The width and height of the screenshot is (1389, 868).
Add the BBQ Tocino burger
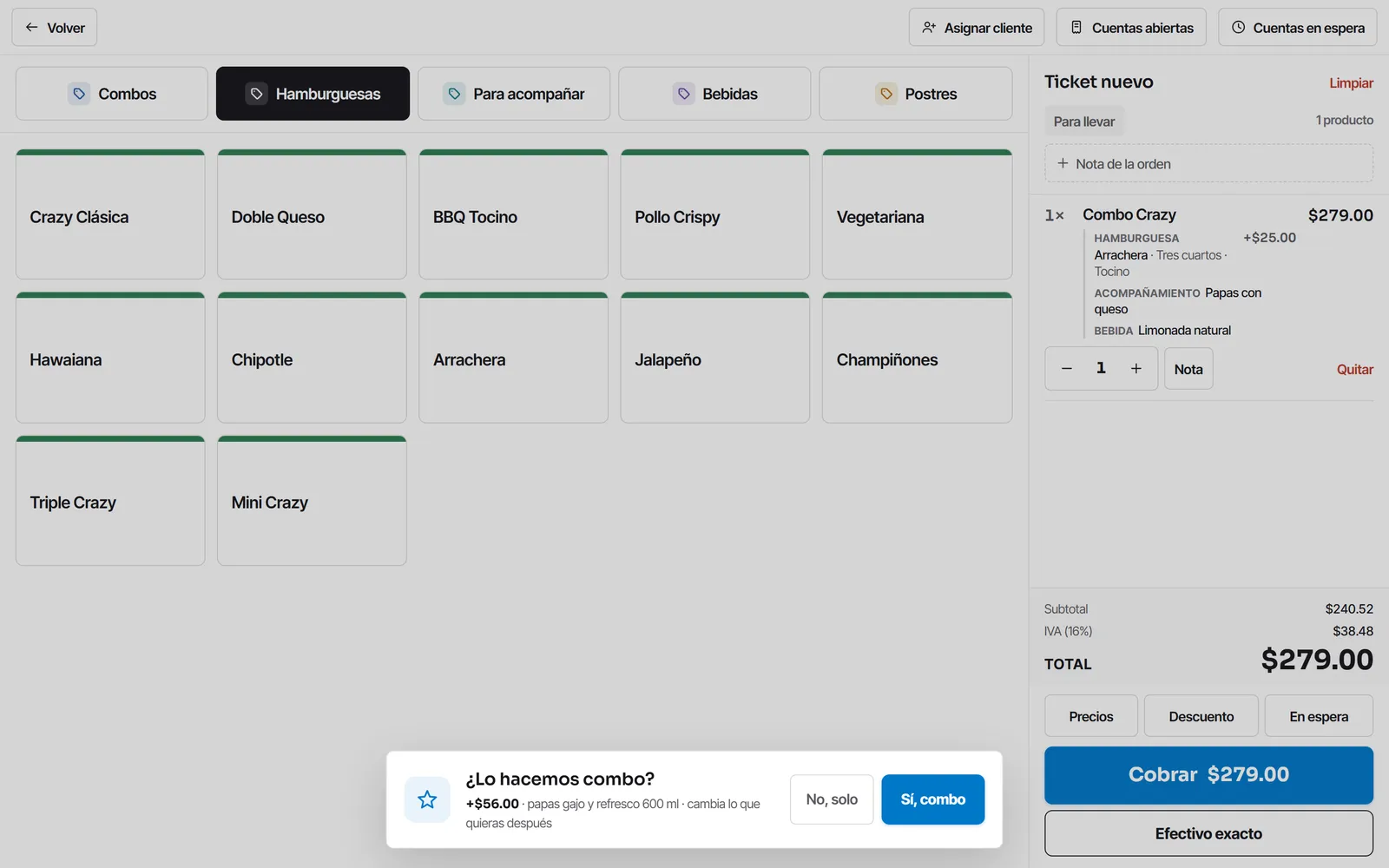pos(514,214)
